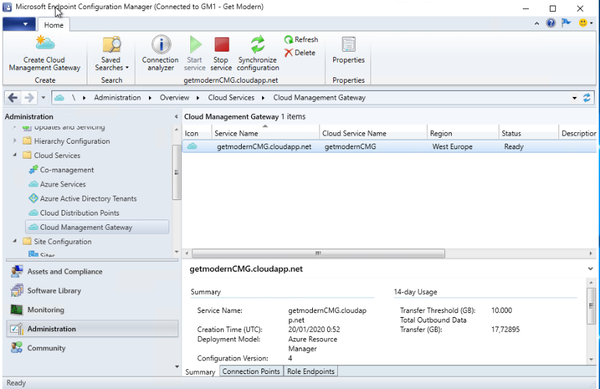Collapse the ribbon with the up arrow

pyautogui.click(x=537, y=24)
